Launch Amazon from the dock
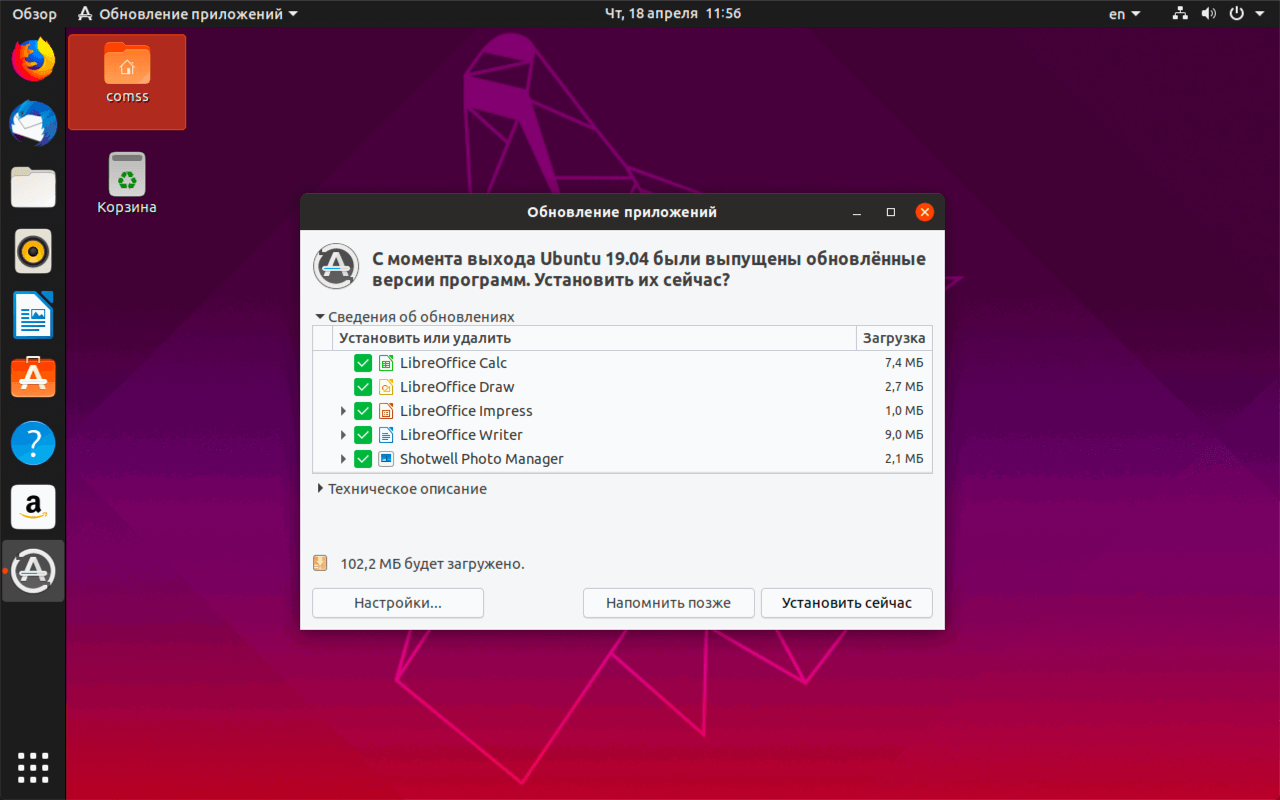The height and width of the screenshot is (800, 1280). pyautogui.click(x=33, y=507)
